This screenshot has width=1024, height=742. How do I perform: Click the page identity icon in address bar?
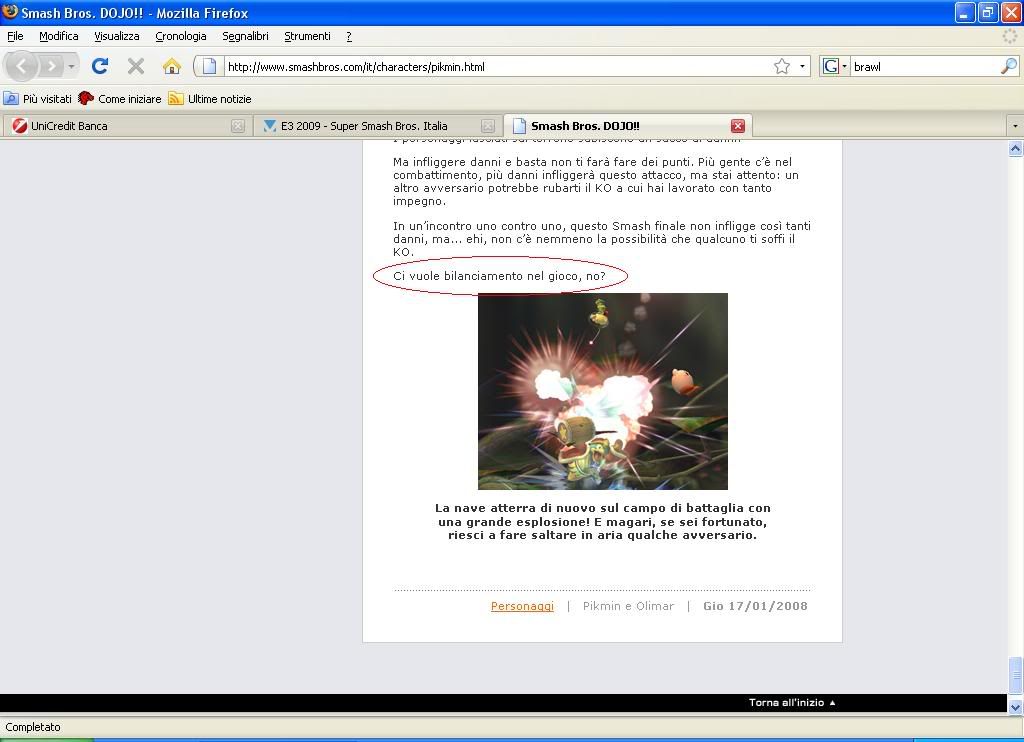pos(209,66)
